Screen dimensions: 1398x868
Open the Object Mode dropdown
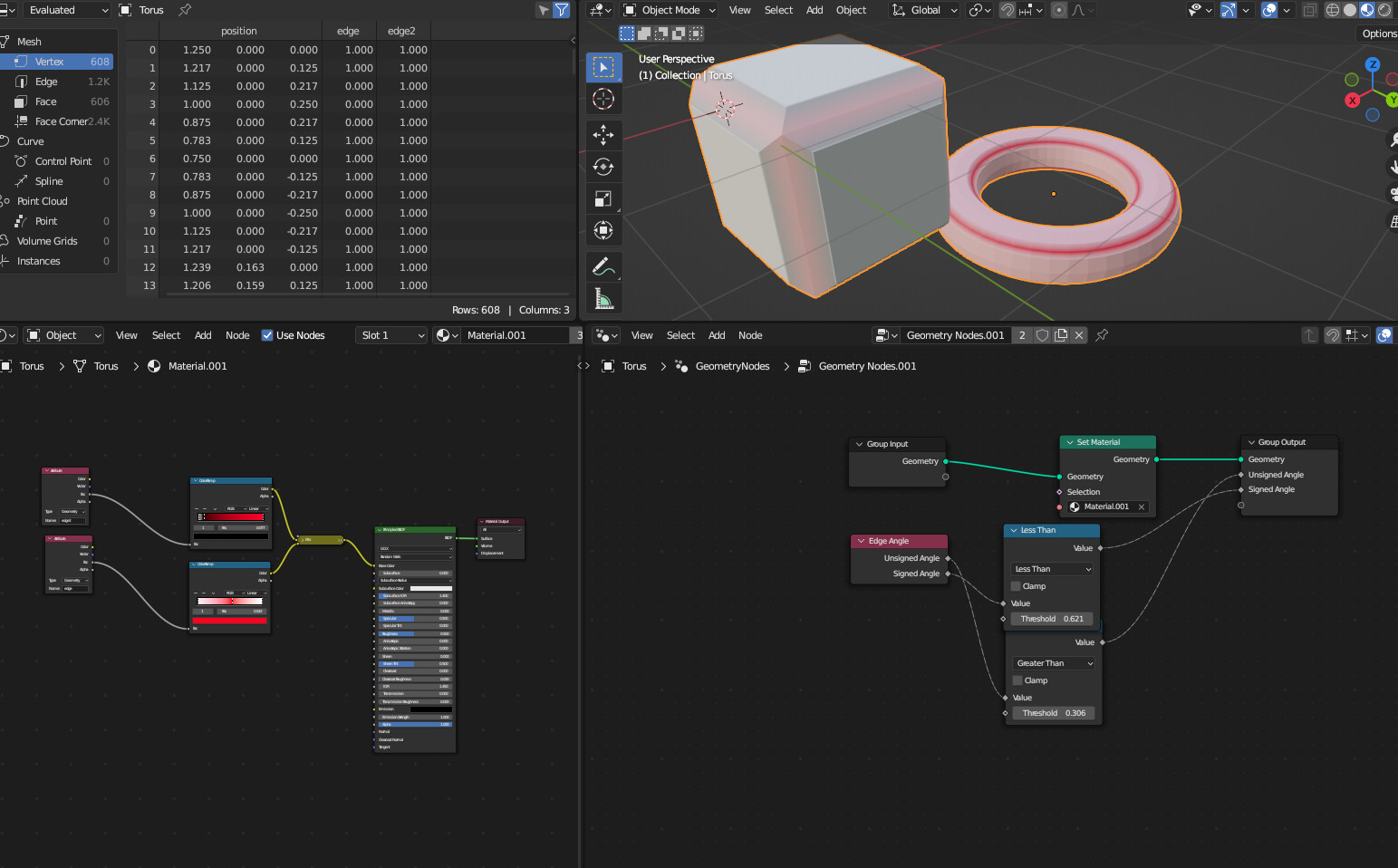click(x=668, y=10)
